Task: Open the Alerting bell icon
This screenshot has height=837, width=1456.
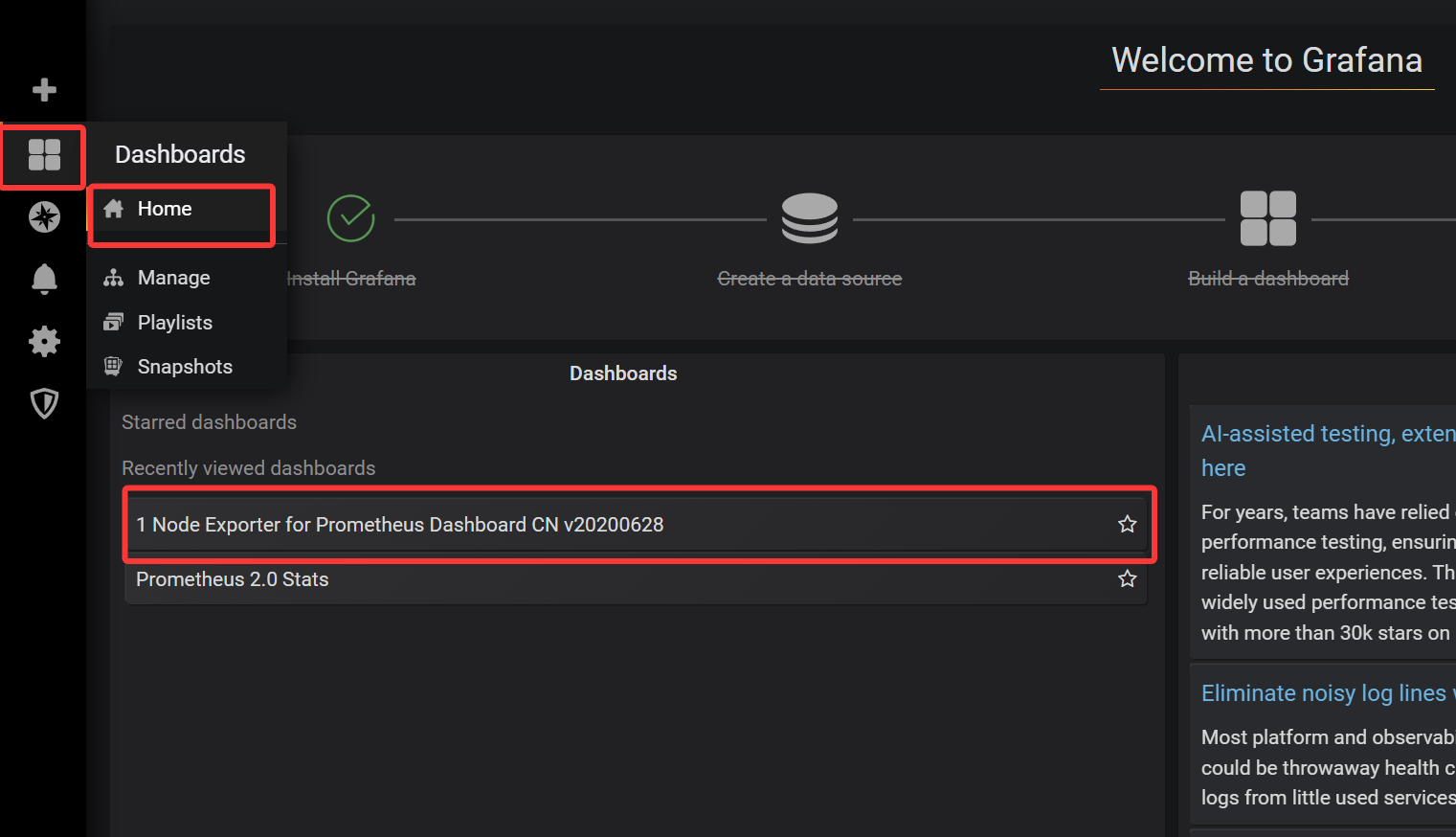Action: [44, 279]
